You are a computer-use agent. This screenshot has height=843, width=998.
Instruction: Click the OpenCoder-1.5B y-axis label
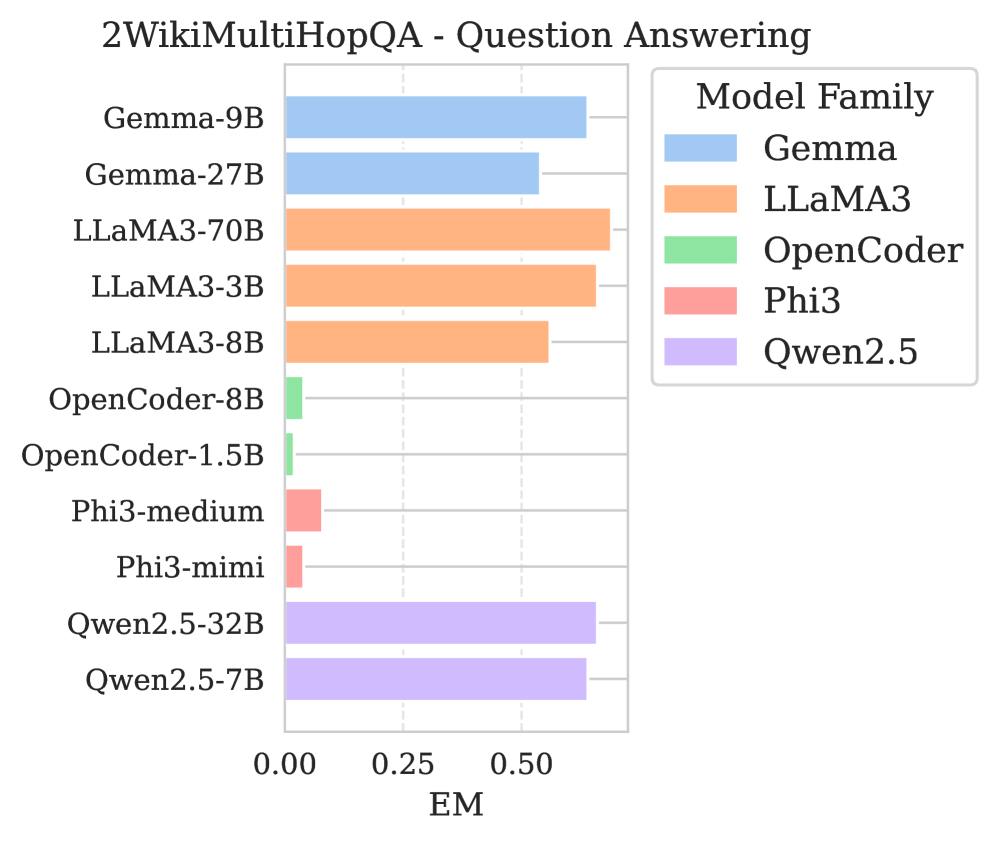143,455
